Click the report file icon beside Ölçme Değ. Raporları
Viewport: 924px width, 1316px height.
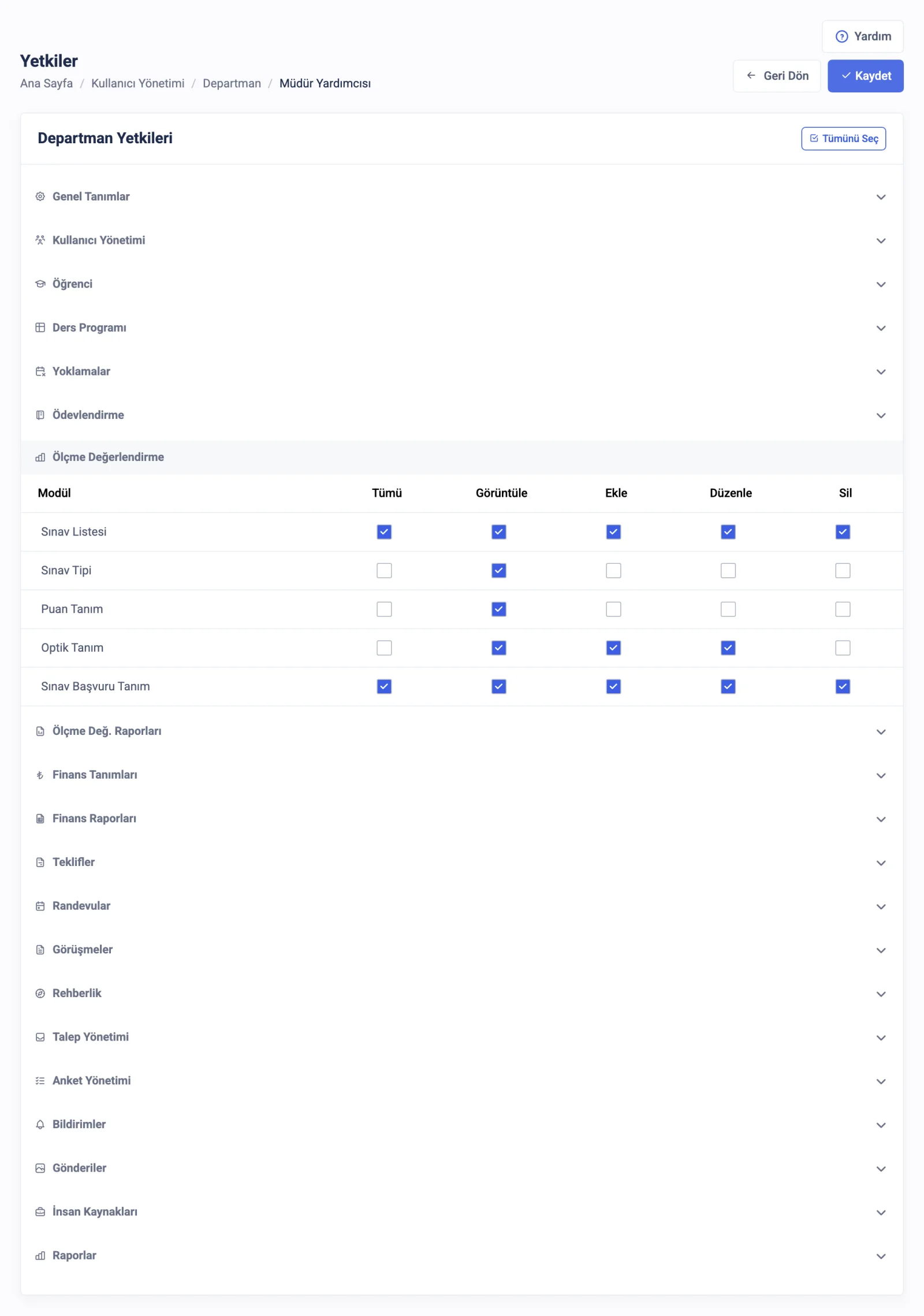pyautogui.click(x=40, y=731)
